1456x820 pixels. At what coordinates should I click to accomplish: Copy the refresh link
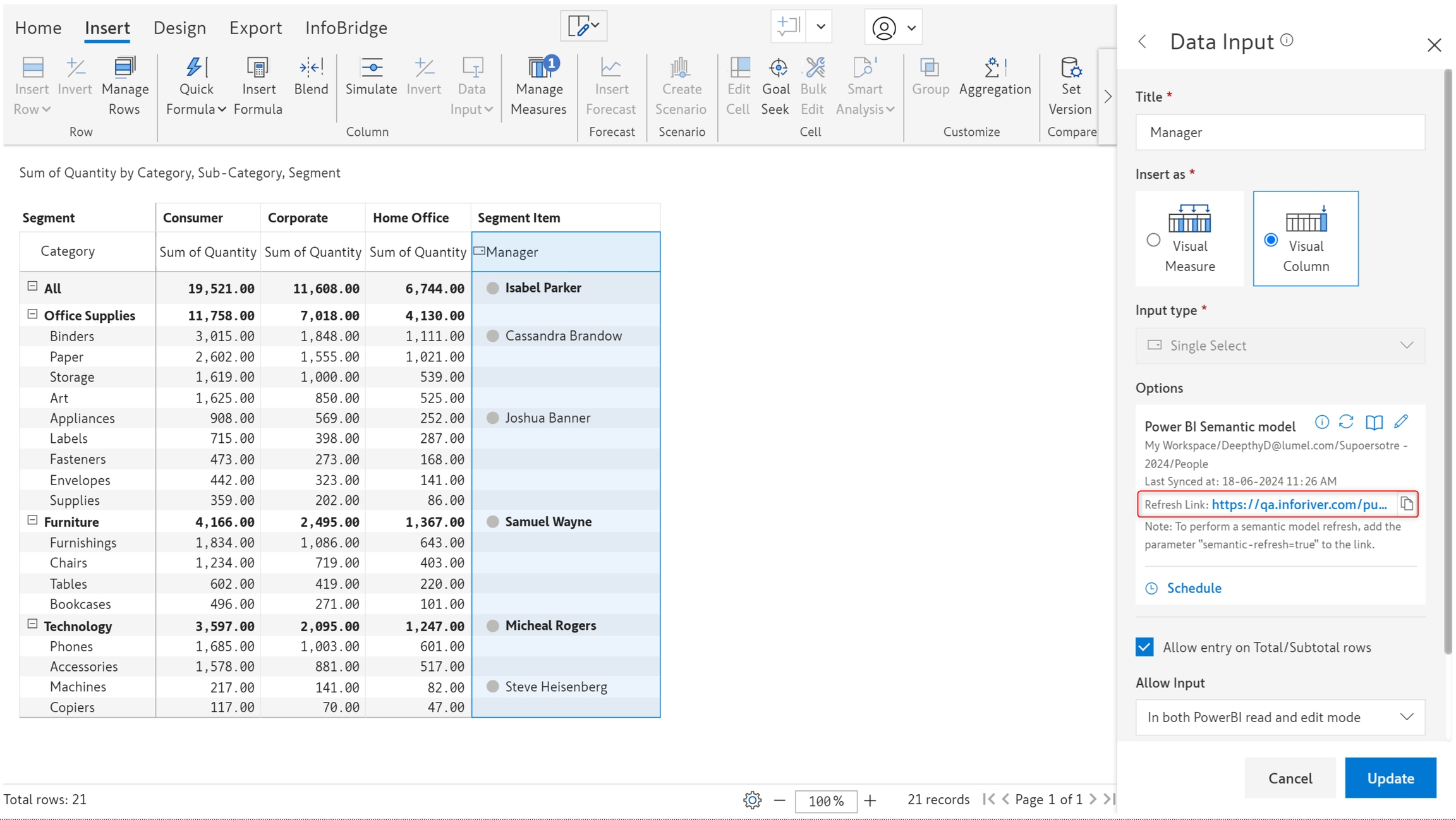pyautogui.click(x=1407, y=503)
